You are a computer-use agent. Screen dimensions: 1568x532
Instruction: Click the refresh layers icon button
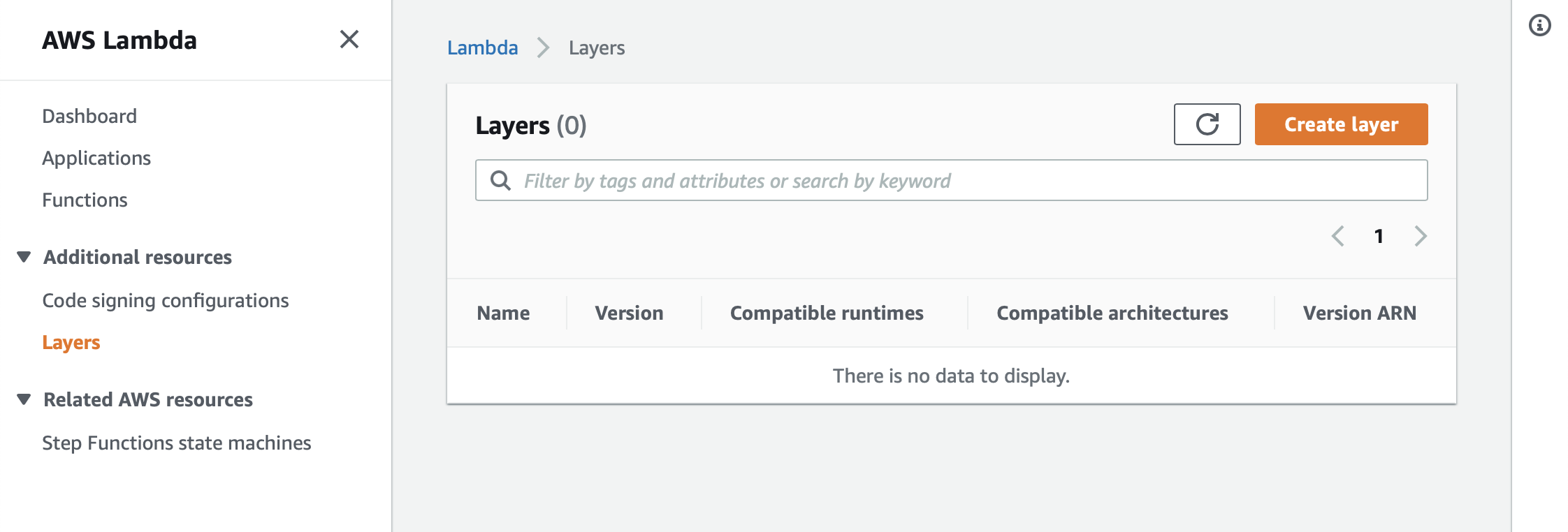[x=1207, y=124]
